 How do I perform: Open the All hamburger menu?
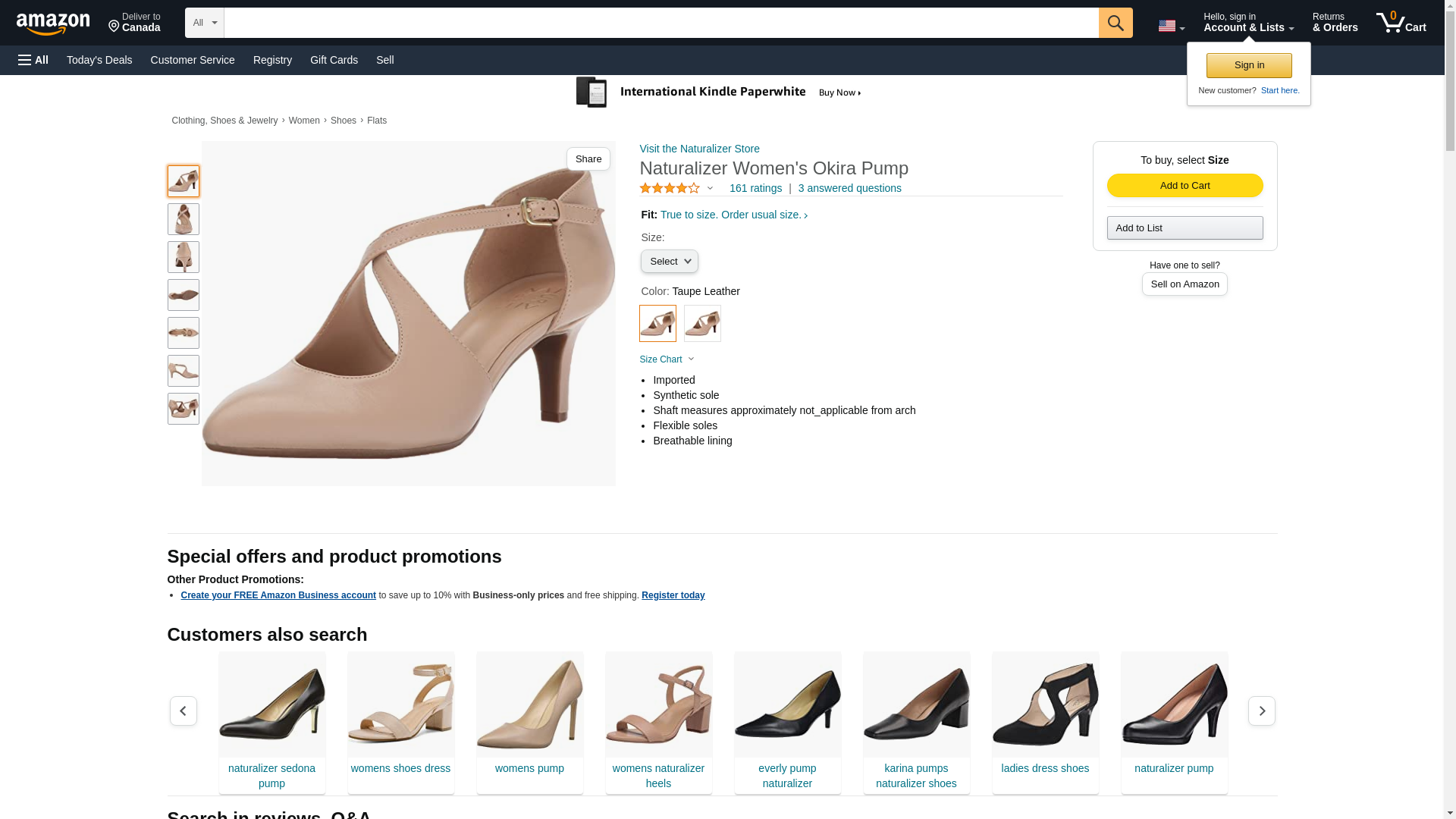pos(33,60)
